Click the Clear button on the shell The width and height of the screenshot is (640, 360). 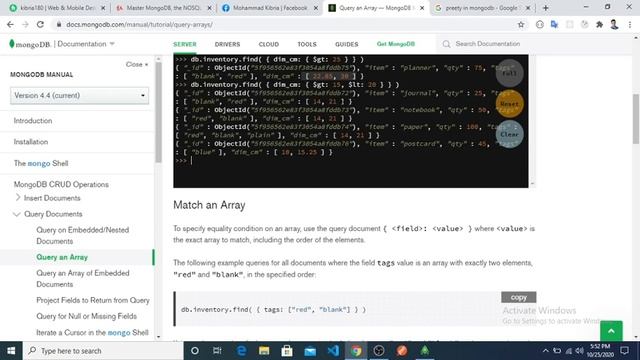509,134
